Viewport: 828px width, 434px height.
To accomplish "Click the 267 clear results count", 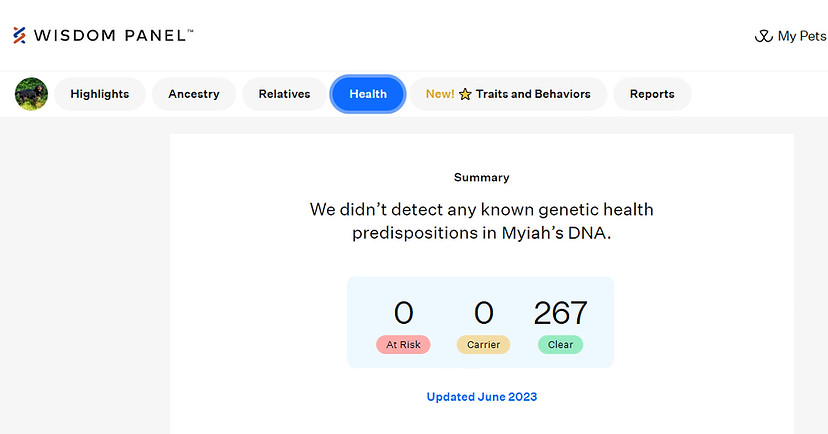I will pos(560,313).
